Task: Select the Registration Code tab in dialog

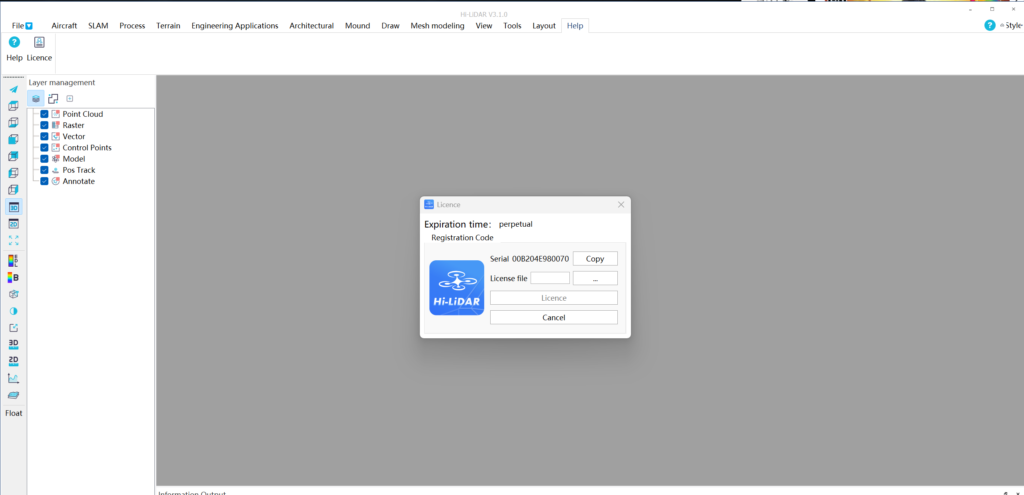Action: click(x=462, y=238)
